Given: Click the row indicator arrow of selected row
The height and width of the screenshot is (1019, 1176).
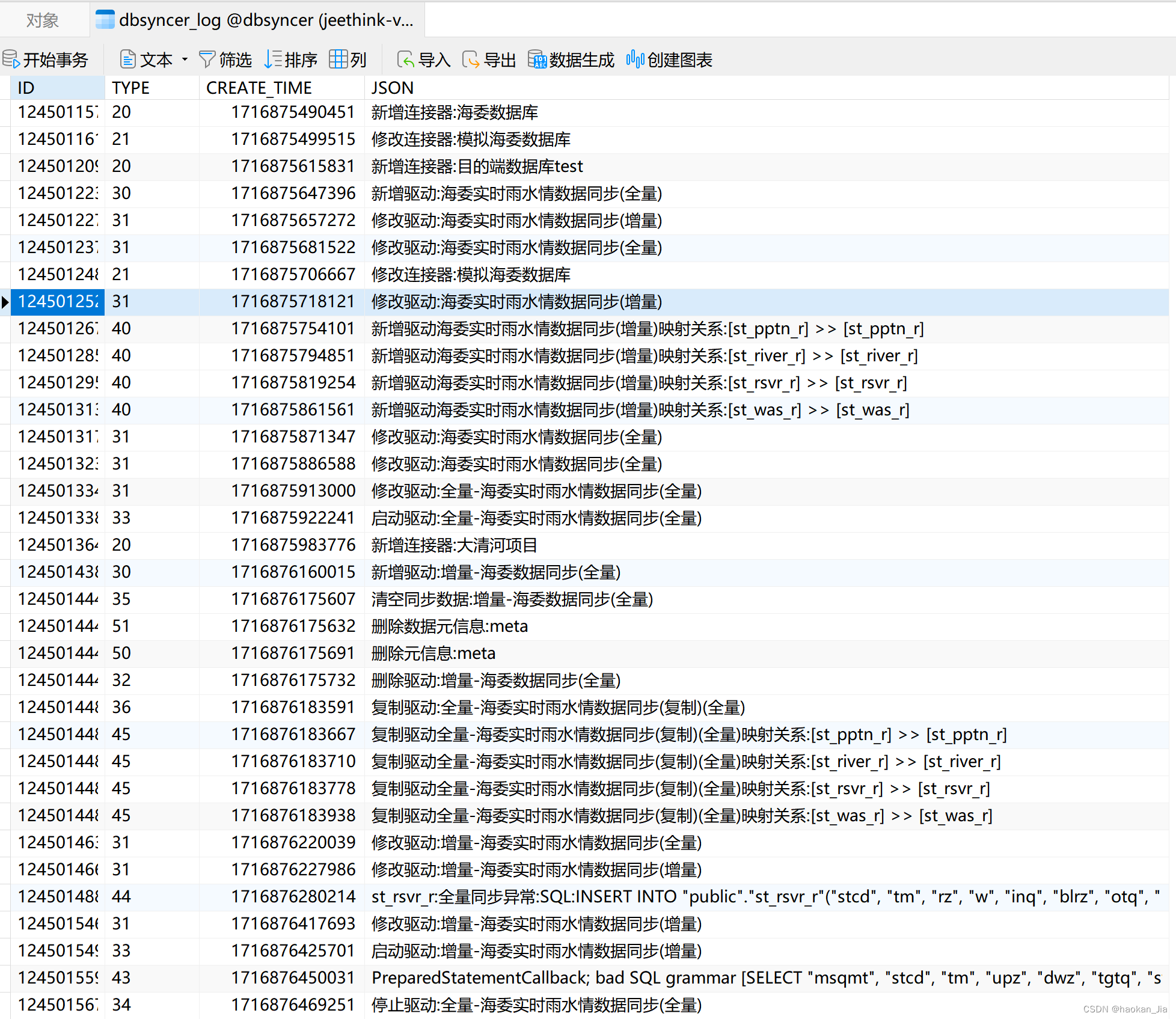Looking at the screenshot, I should click(5, 302).
